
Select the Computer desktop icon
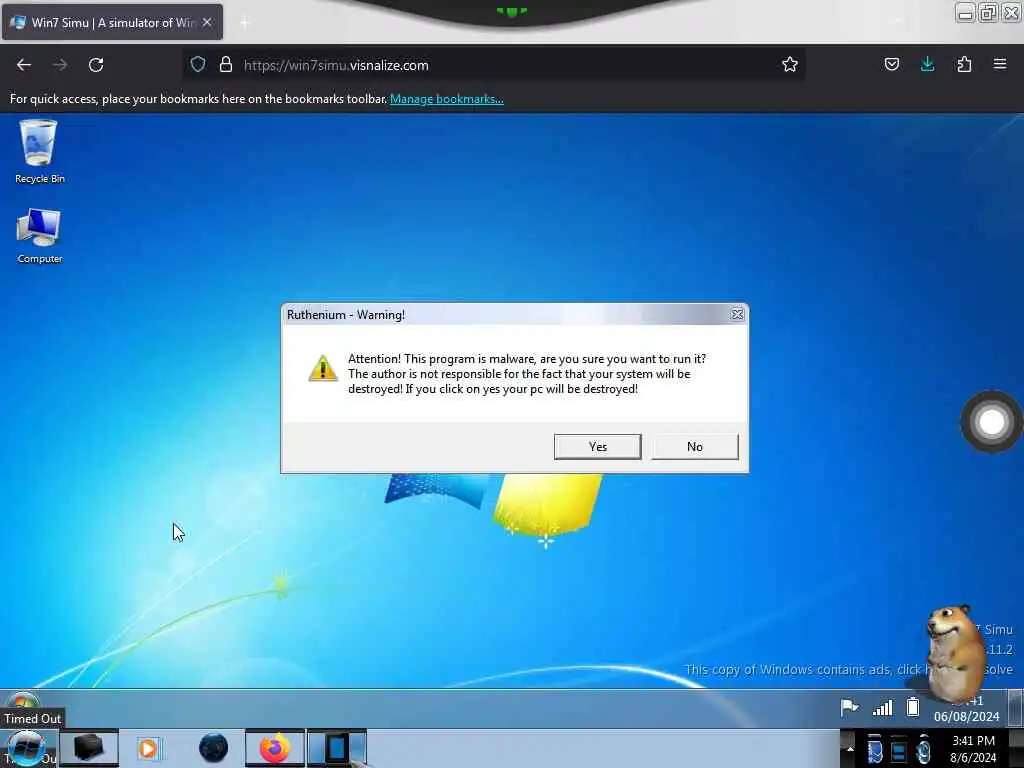[x=39, y=236]
